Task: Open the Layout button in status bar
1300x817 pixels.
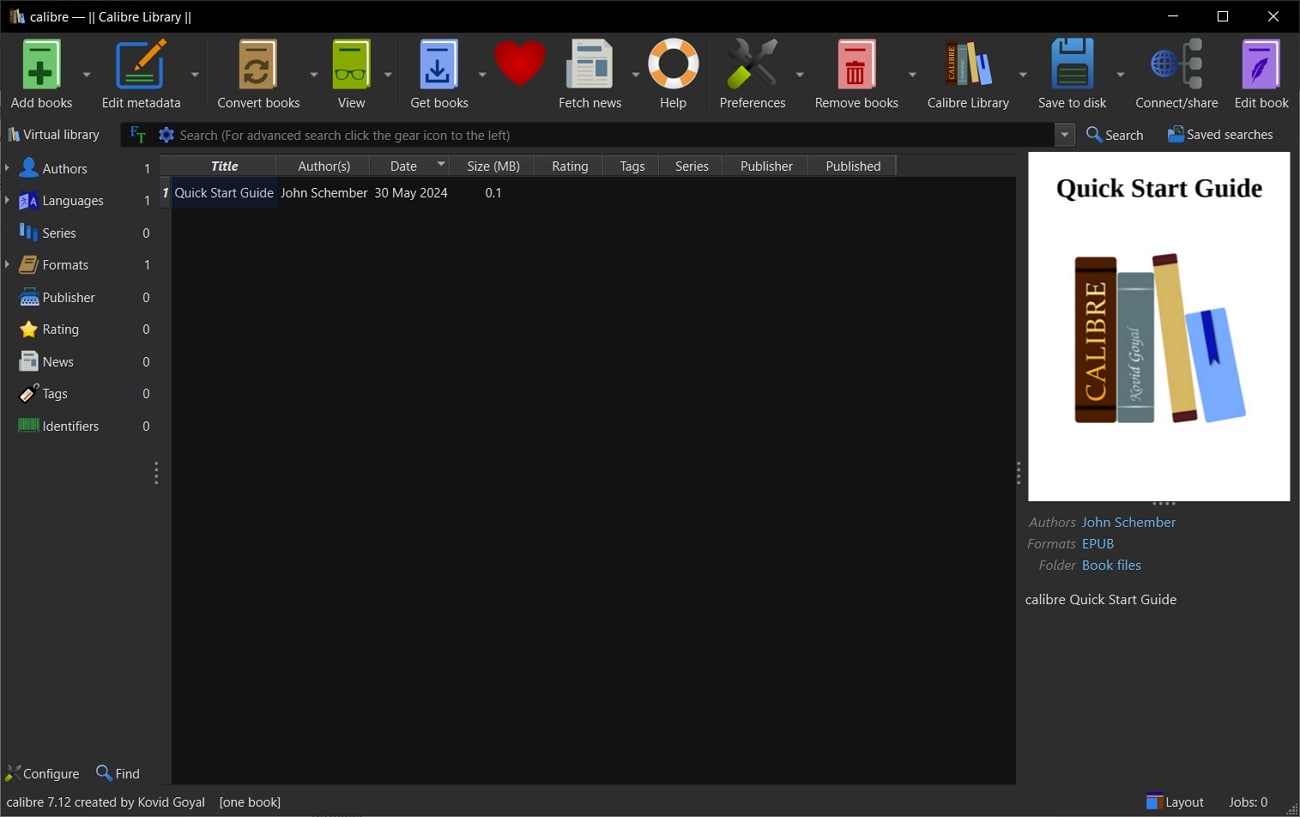Action: 1175,802
